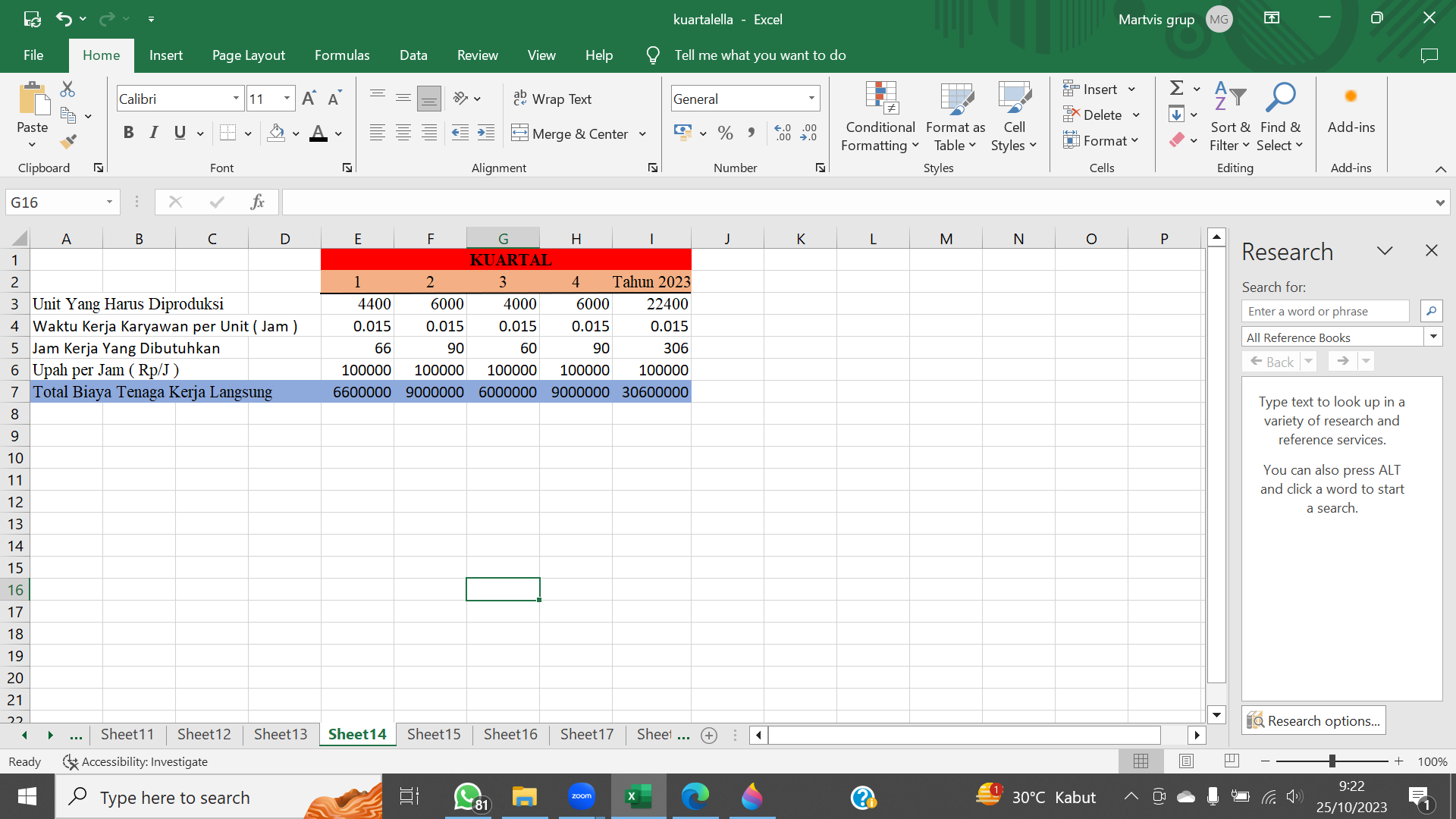The image size is (1456, 819).
Task: Click the Cut scissors icon
Action: [x=67, y=89]
